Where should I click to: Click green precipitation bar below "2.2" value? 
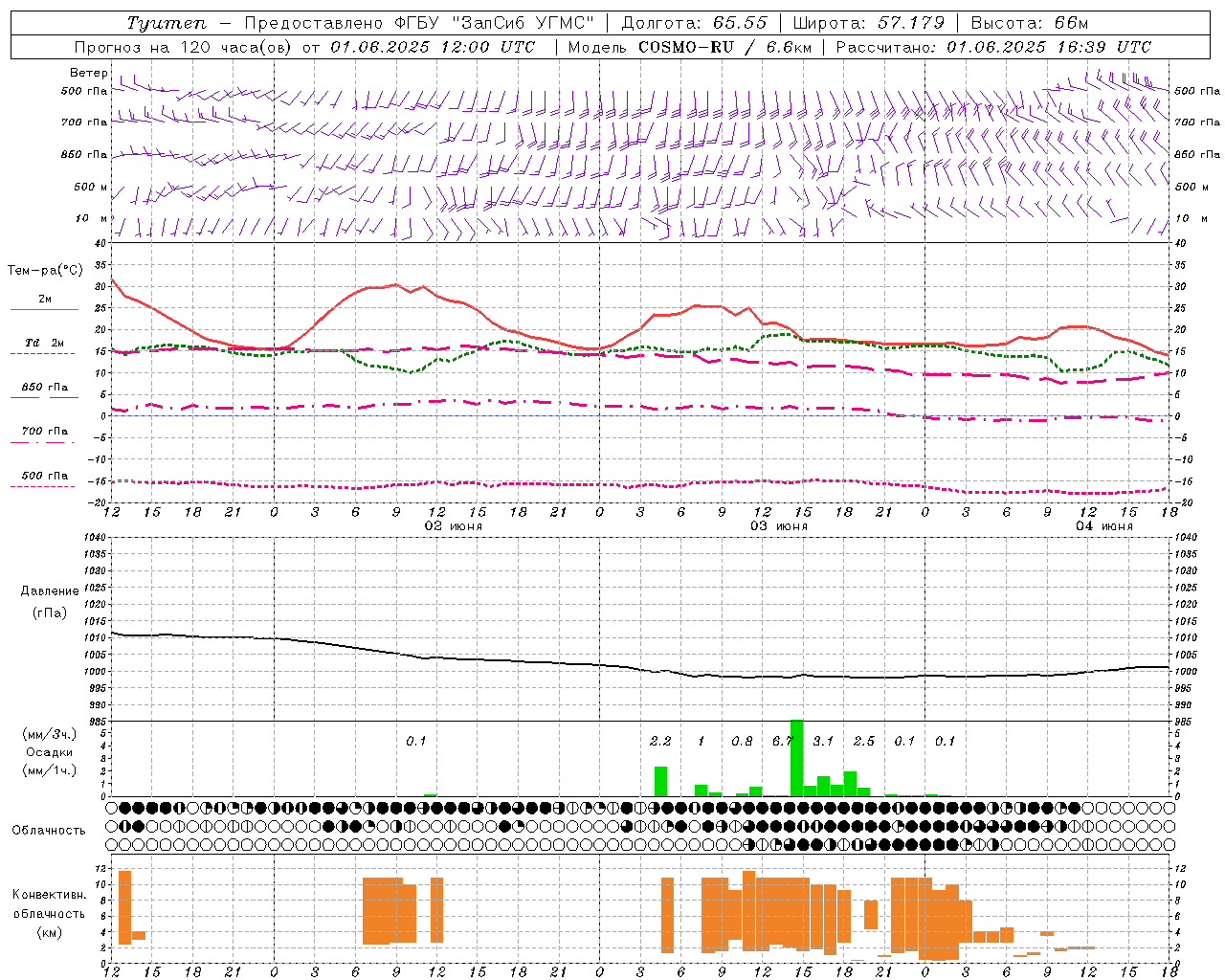coord(660,781)
